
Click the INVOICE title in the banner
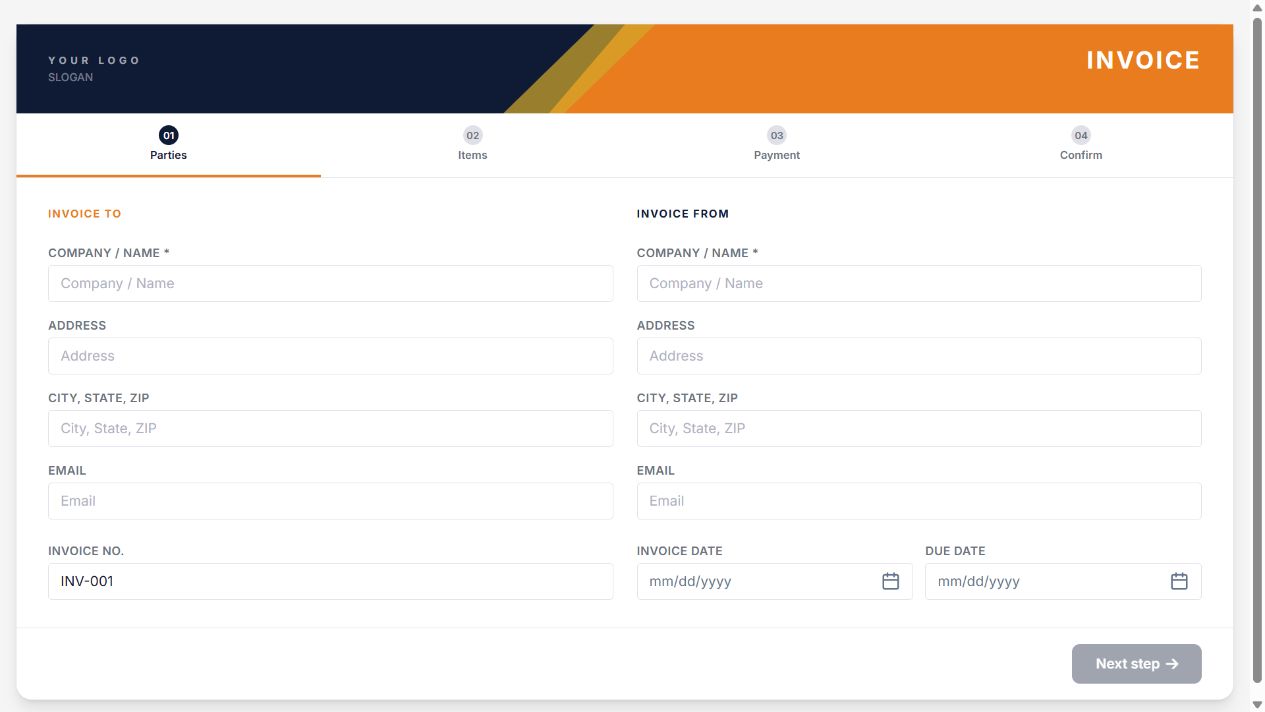pyautogui.click(x=1143, y=60)
